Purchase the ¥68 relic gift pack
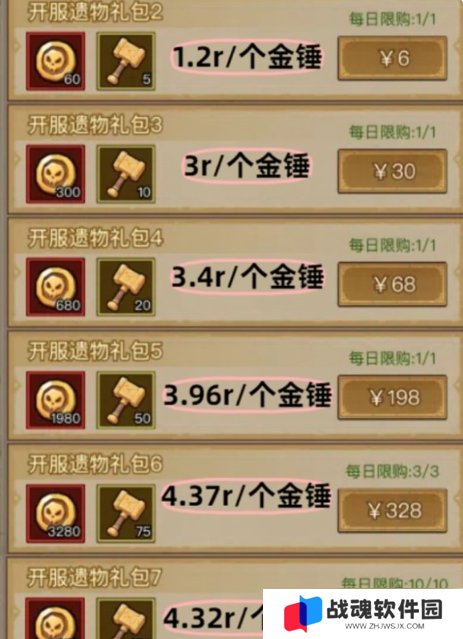The height and width of the screenshot is (639, 463). [392, 284]
